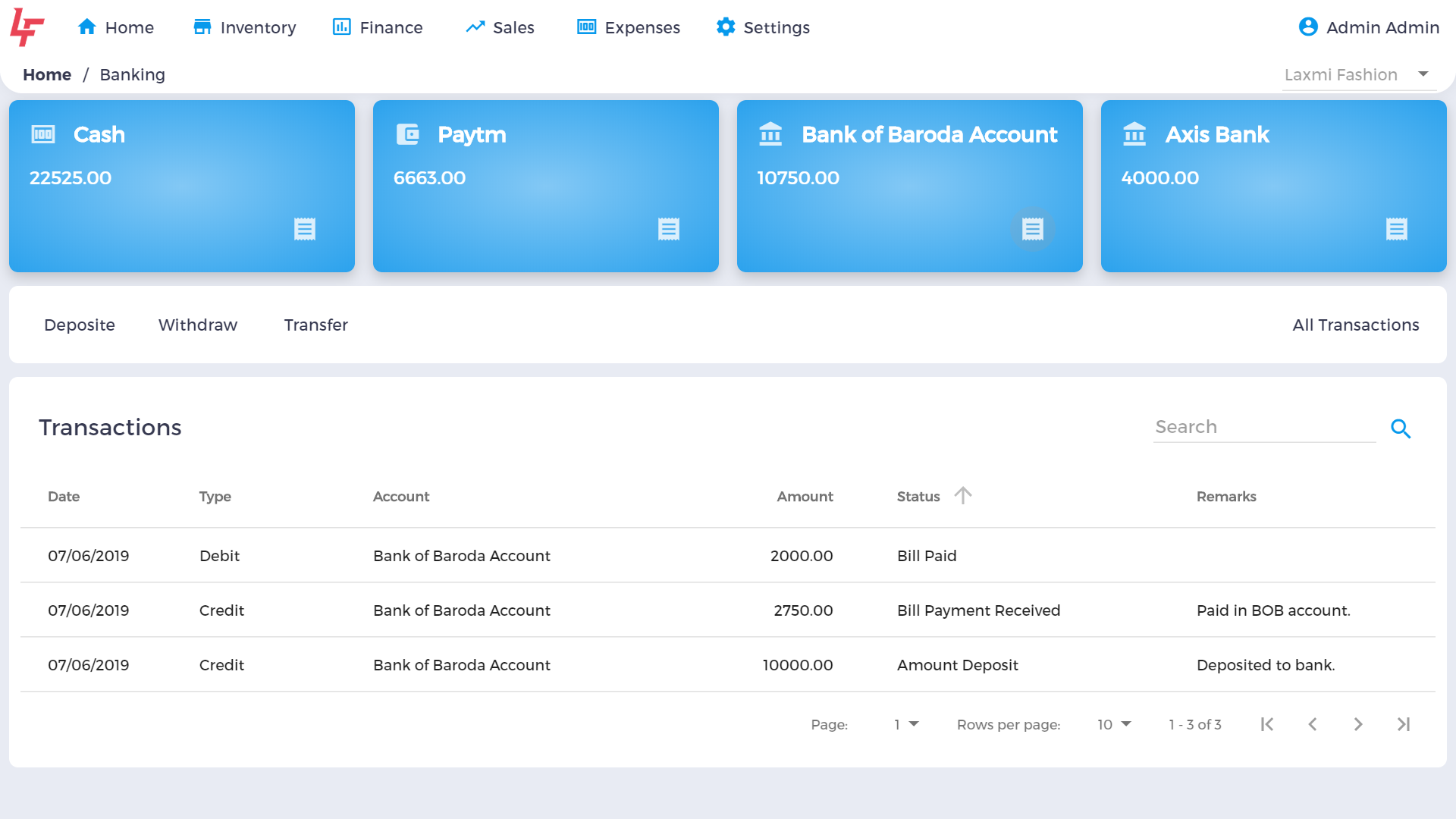This screenshot has width=1456, height=819.
Task: Click the 'Paid in BOB account.' remark
Action: [x=1273, y=610]
